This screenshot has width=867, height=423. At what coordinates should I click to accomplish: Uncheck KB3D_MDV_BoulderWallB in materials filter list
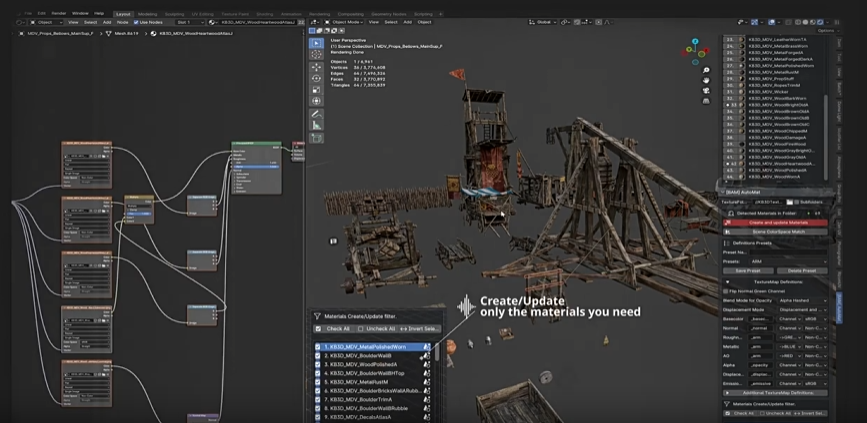point(318,356)
